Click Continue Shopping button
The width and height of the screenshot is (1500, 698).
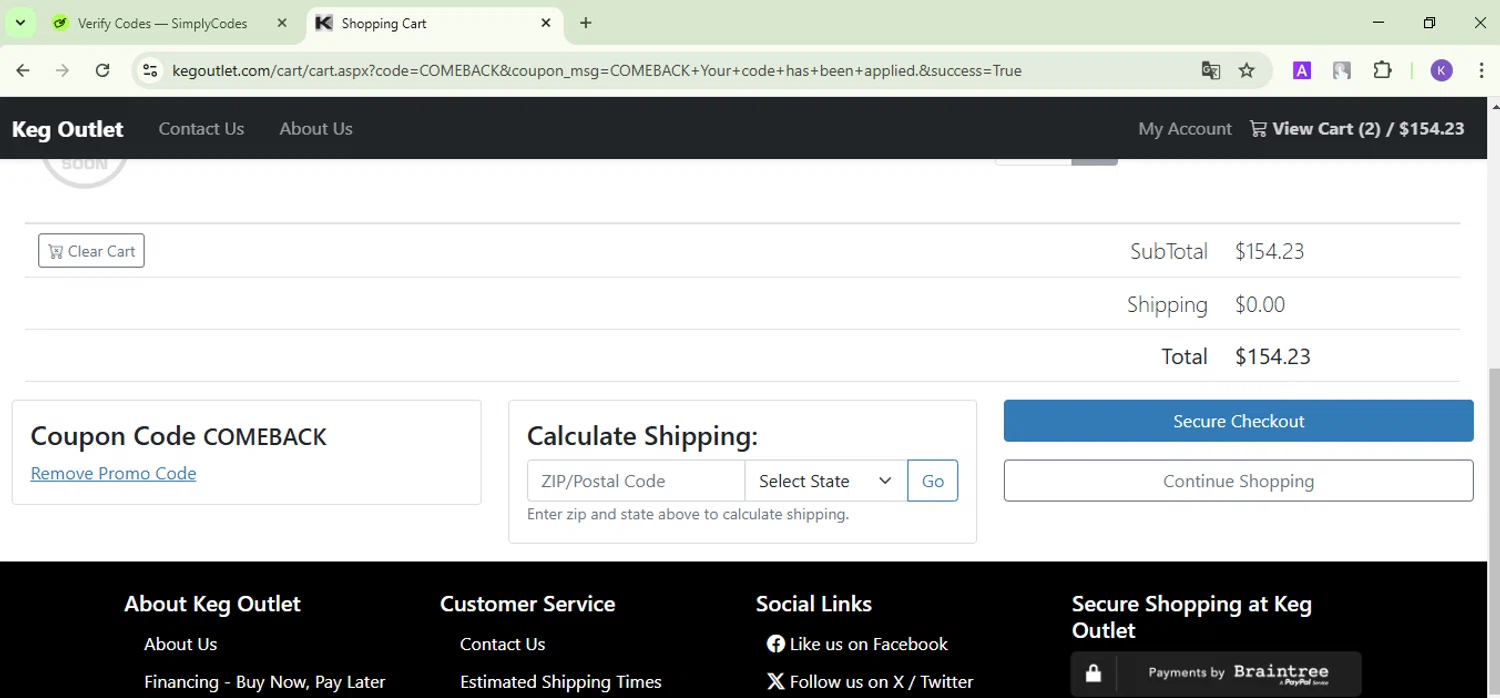point(1239,481)
